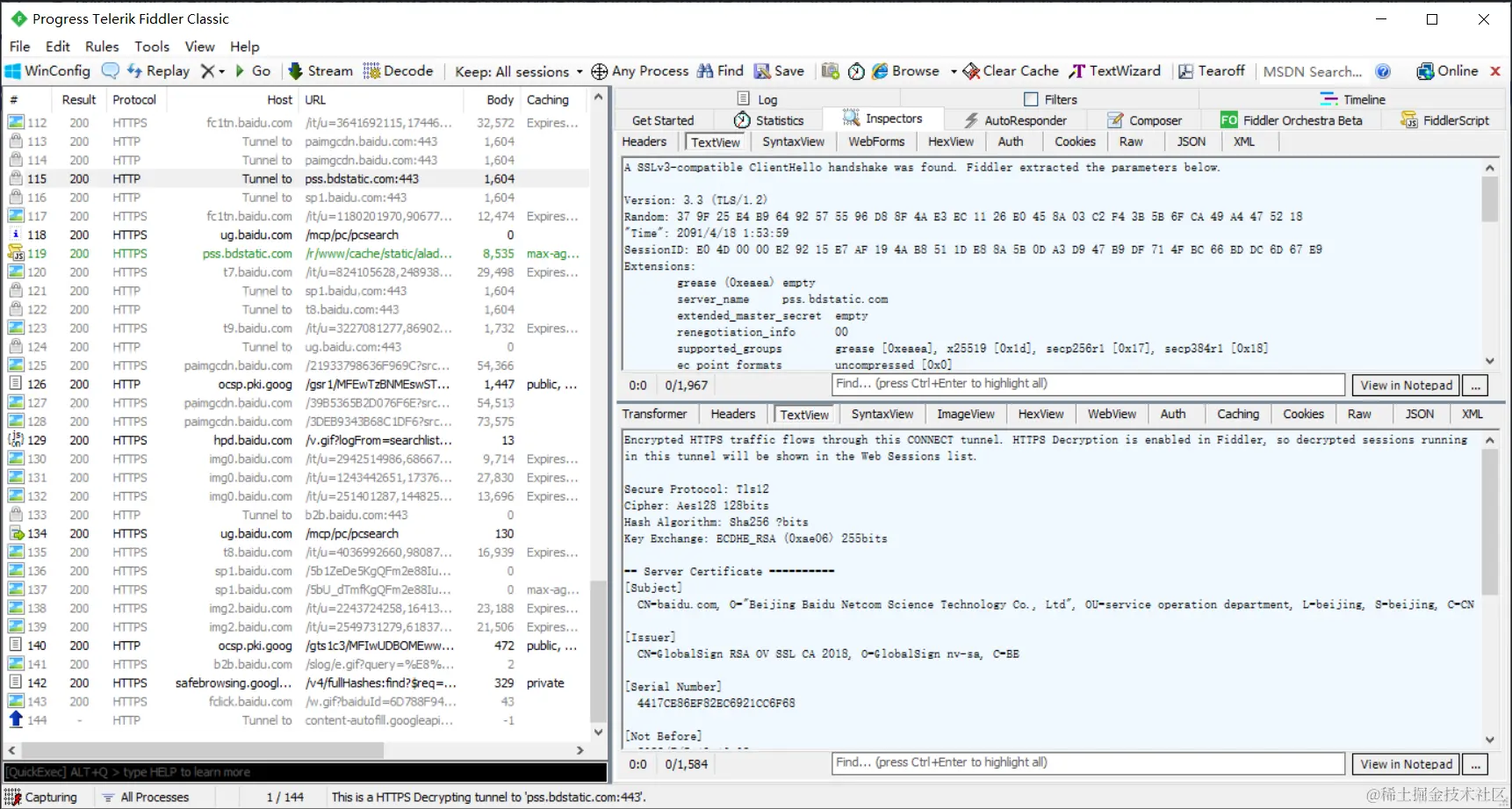The image size is (1512, 809).
Task: Open the Timeline tab
Action: click(x=1353, y=99)
